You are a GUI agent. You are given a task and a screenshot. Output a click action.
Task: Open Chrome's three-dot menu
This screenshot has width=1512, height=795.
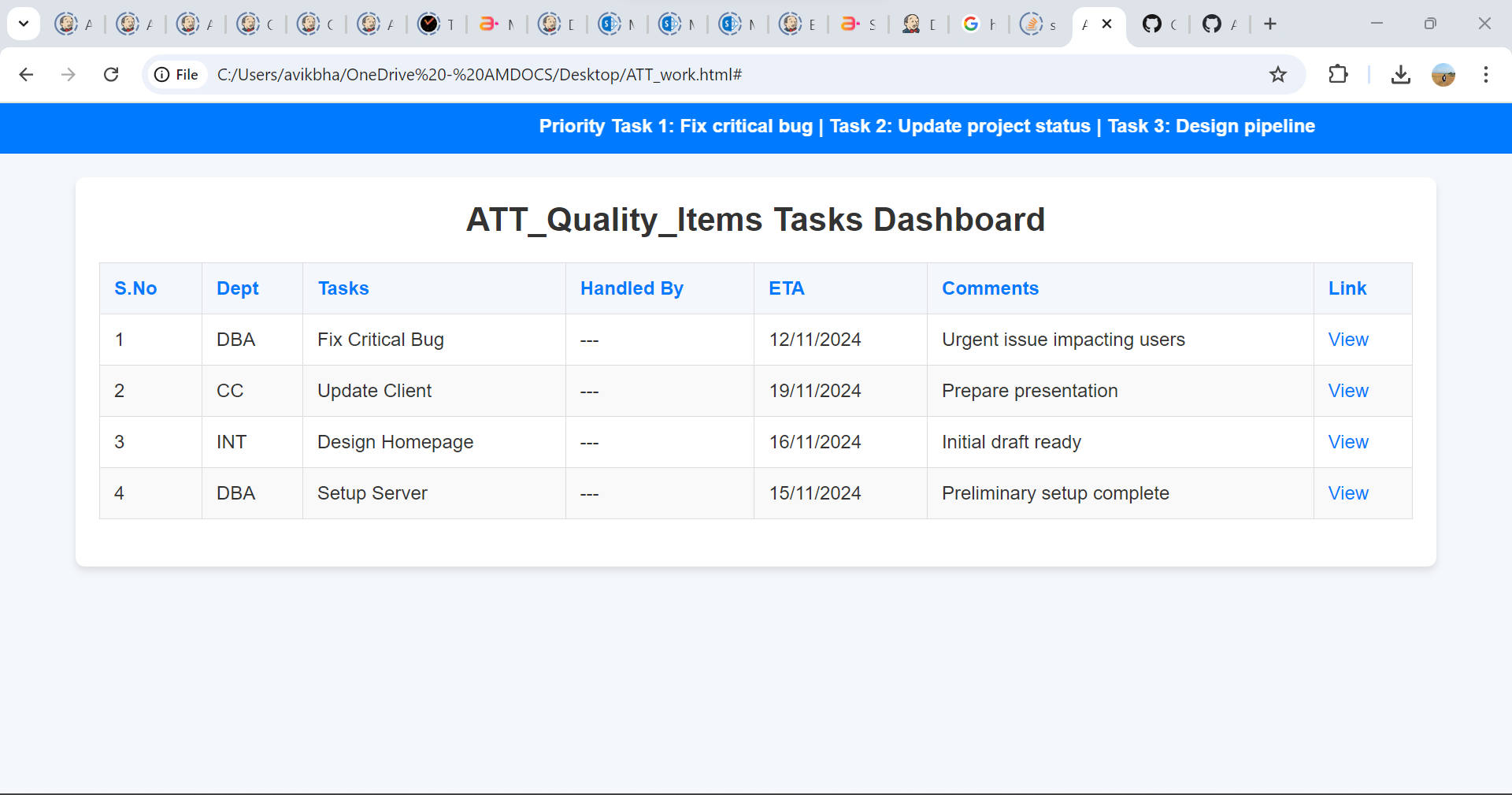pyautogui.click(x=1486, y=75)
